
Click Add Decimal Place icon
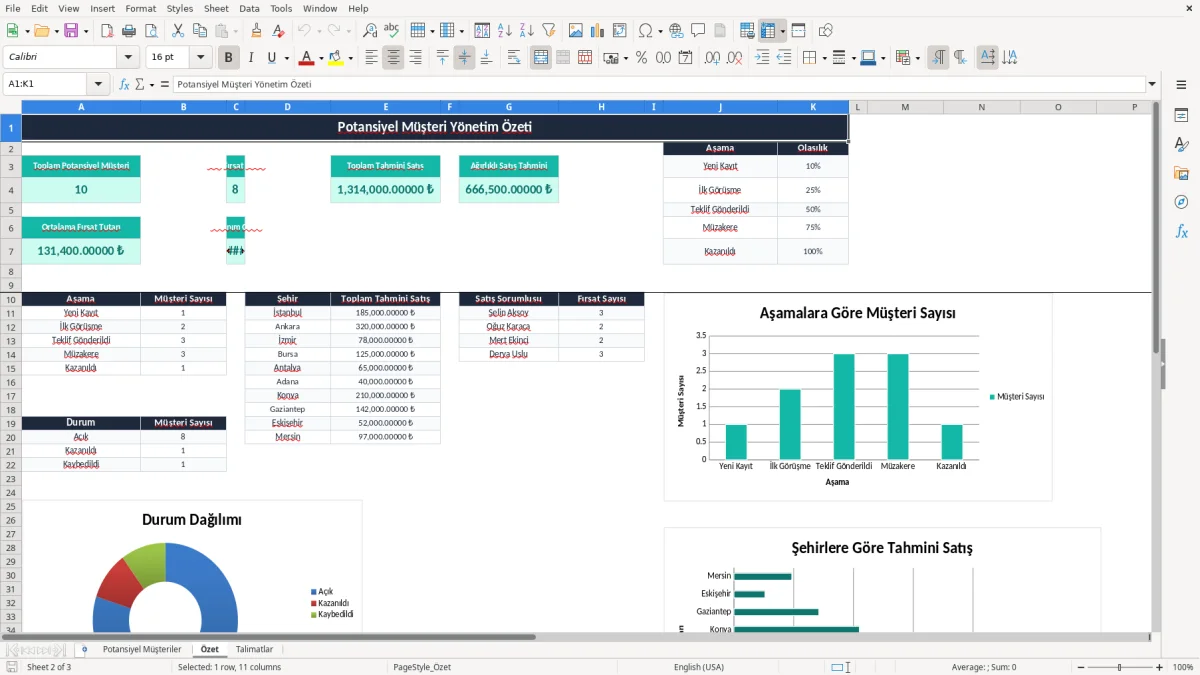[713, 58]
